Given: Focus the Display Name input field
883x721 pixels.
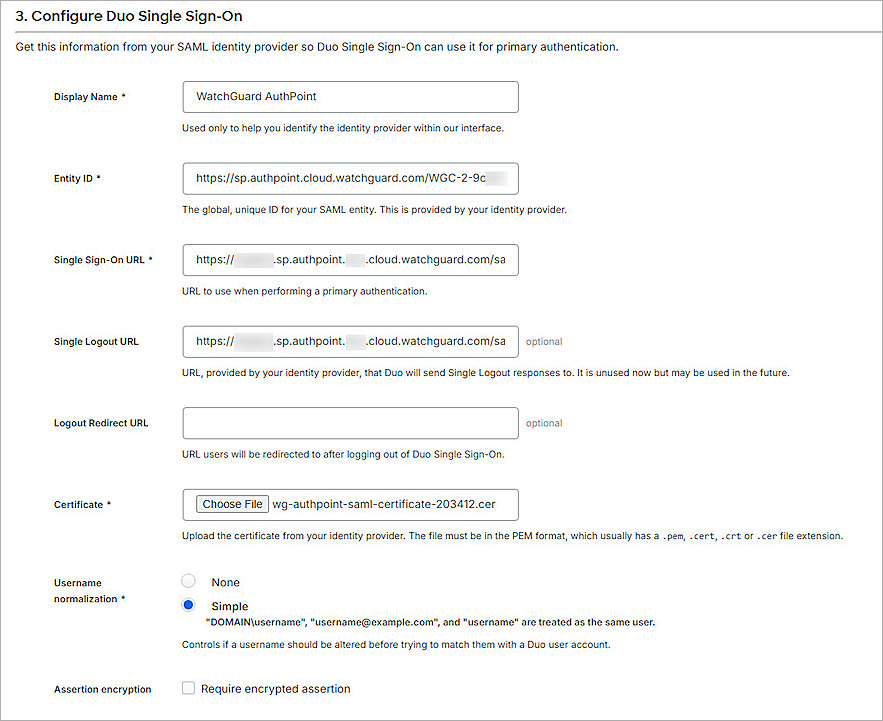Looking at the screenshot, I should point(349,97).
